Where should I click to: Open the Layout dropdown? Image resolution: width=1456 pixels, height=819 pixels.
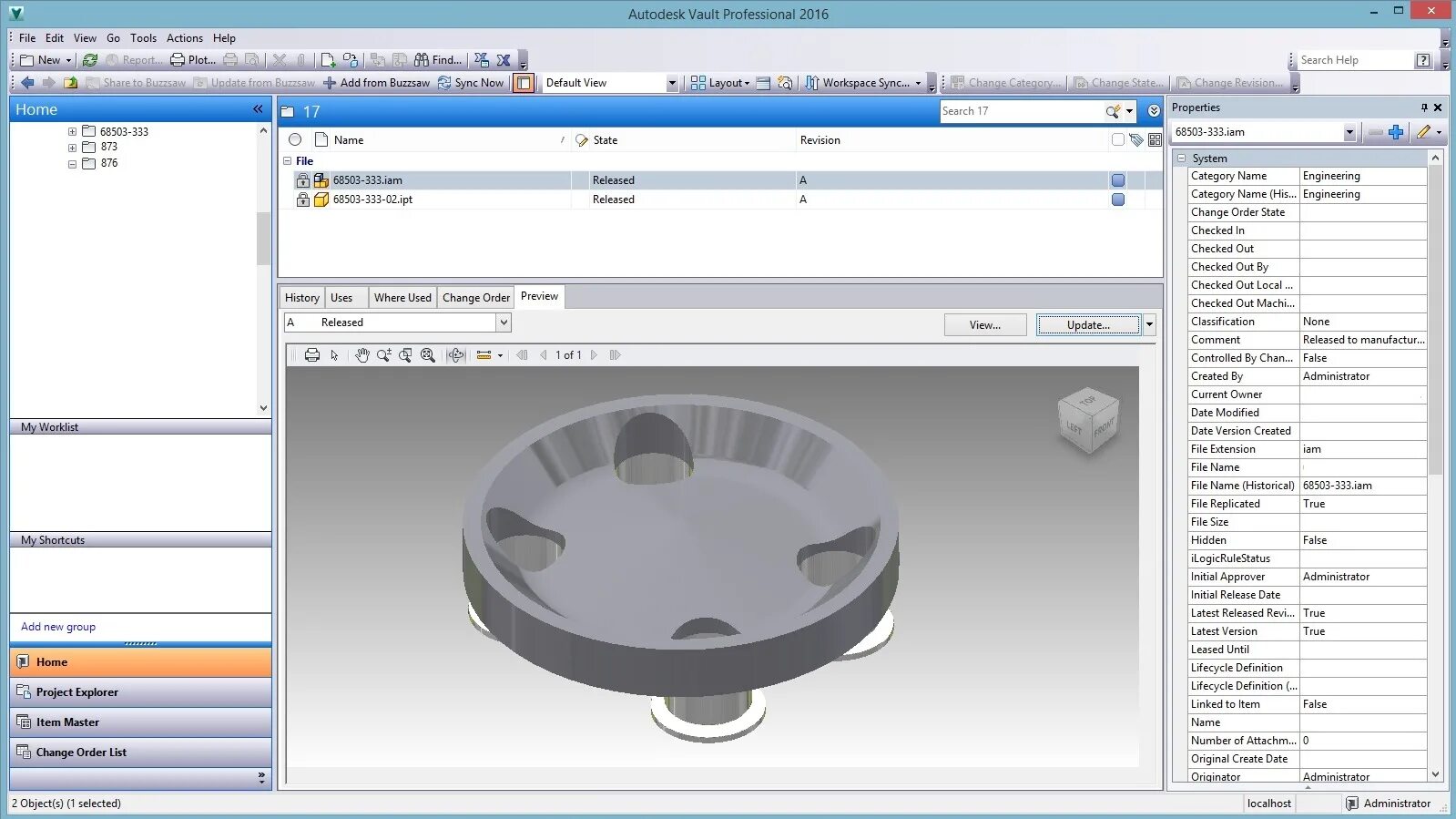click(719, 83)
